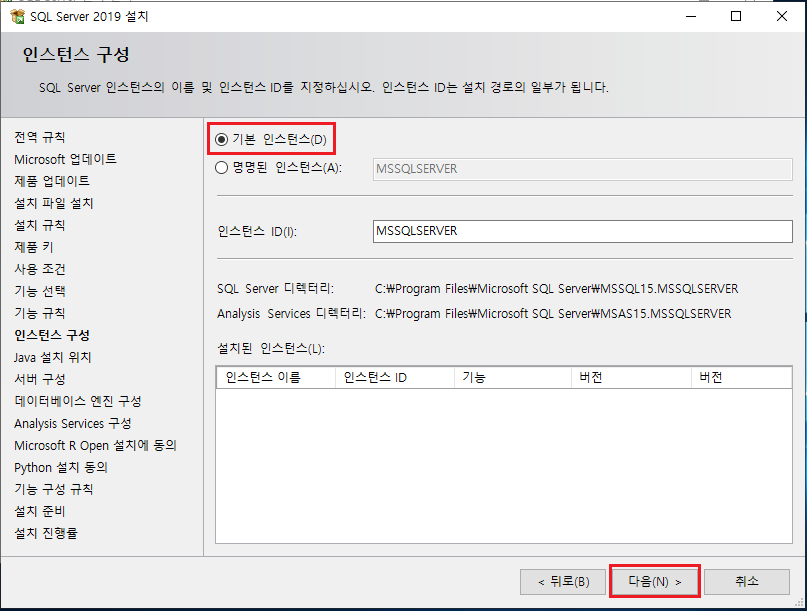Screen dimensions: 807x611
Task: Minimize the SQL Server 2019 설치 window
Action: pyautogui.click(x=691, y=16)
